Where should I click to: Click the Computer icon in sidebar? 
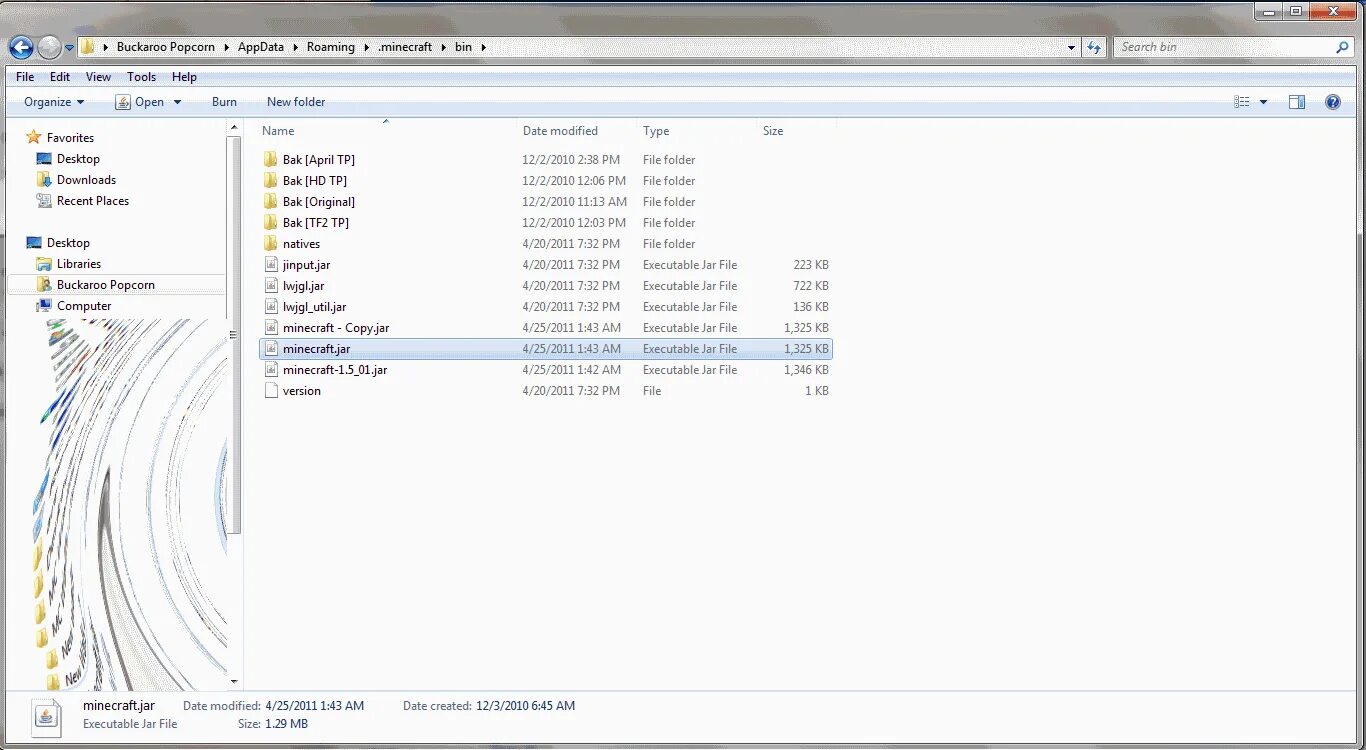click(44, 306)
